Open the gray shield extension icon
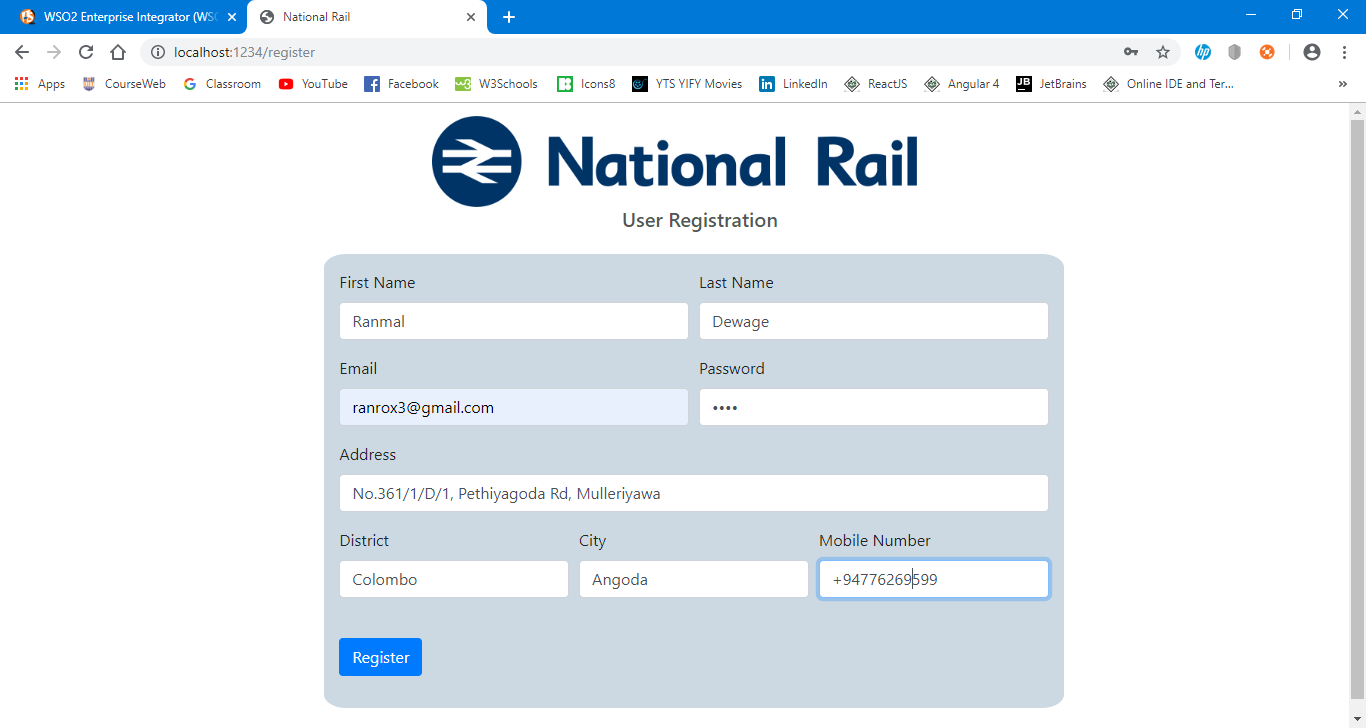The height and width of the screenshot is (728, 1366). pos(1235,52)
